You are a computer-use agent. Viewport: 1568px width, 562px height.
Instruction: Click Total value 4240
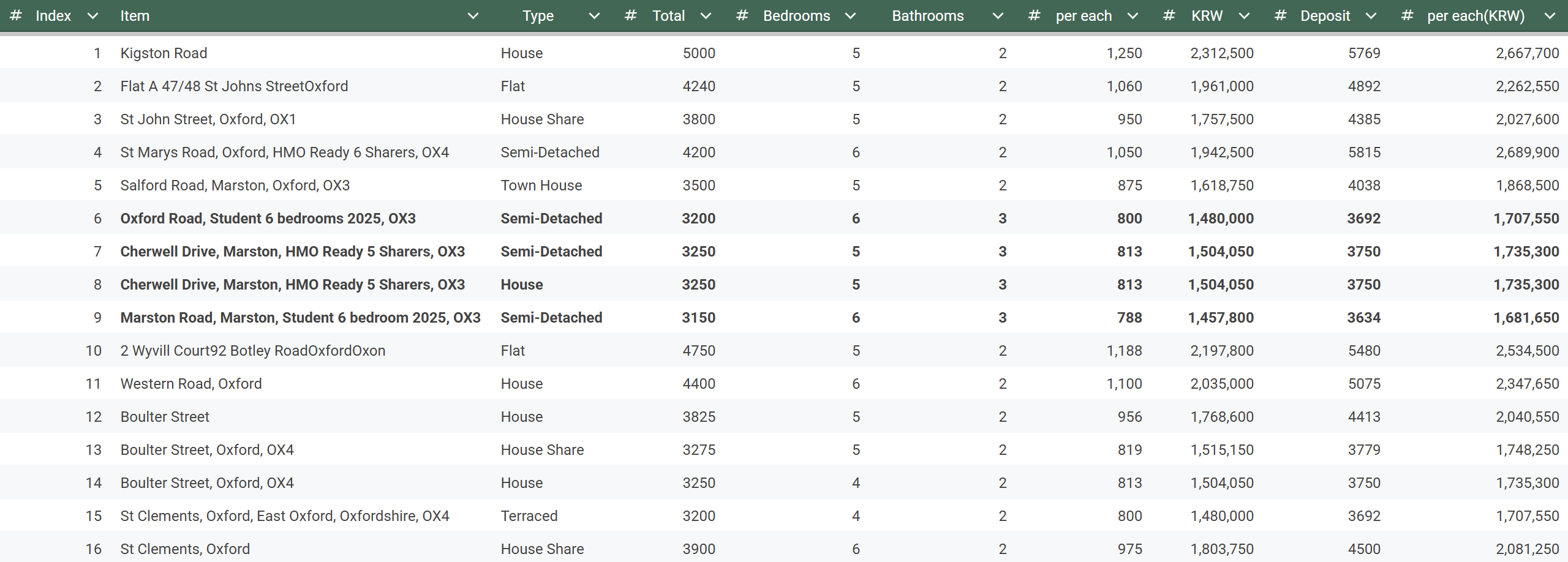(699, 86)
